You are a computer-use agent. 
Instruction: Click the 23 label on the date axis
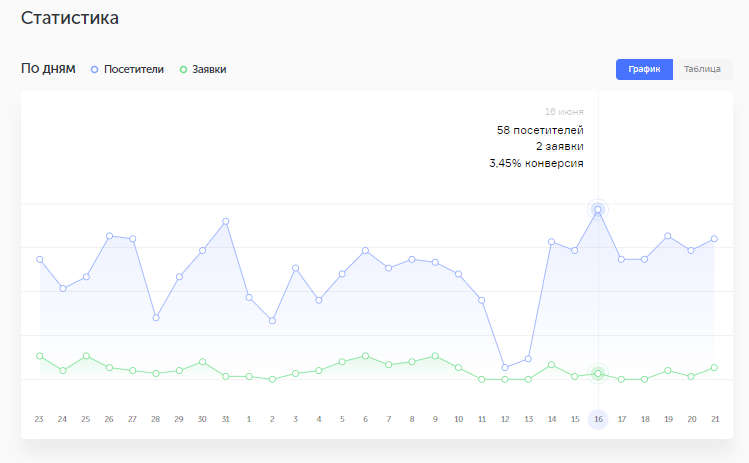click(39, 419)
